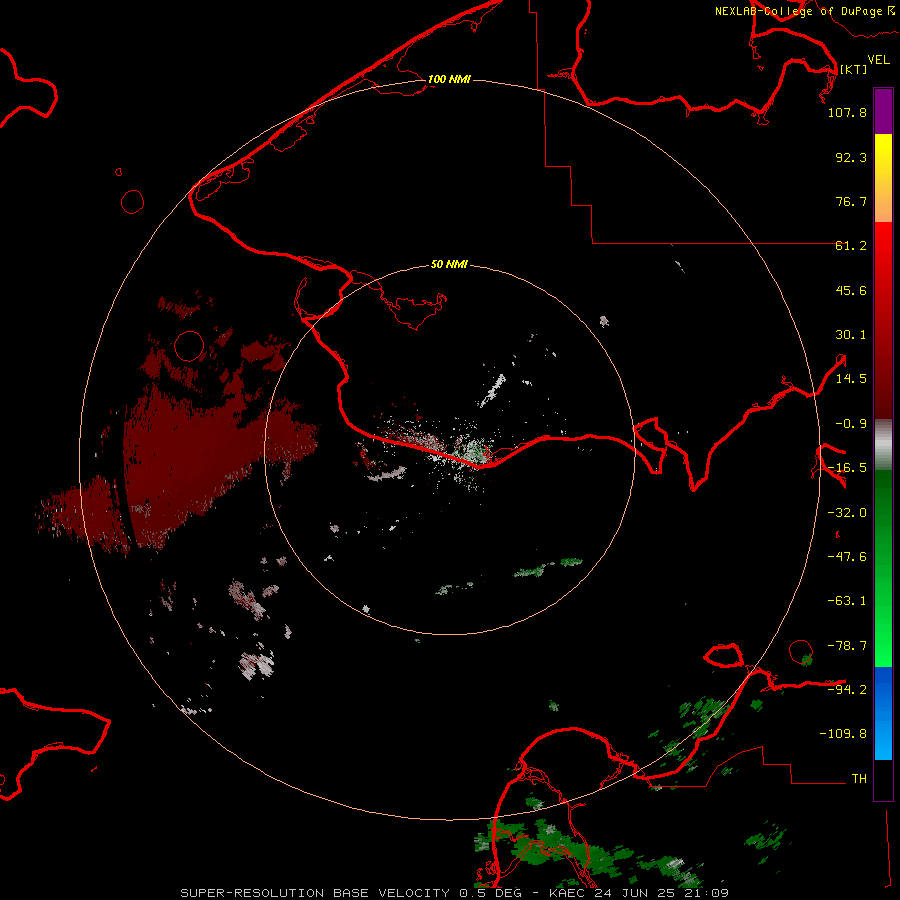Select the -47.6 scale value
The height and width of the screenshot is (900, 900).
tap(847, 557)
